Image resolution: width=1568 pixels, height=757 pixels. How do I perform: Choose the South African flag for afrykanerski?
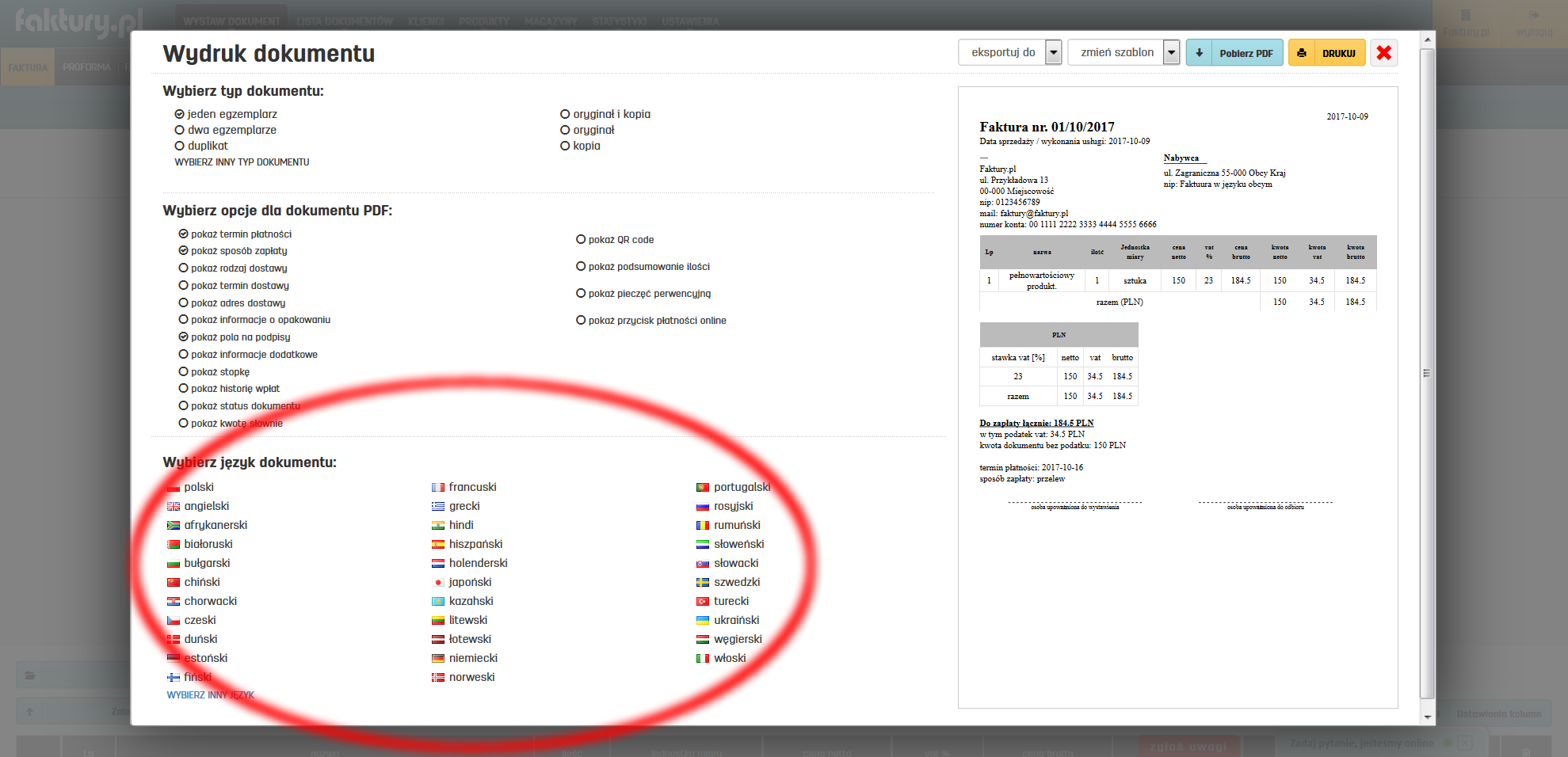tap(174, 525)
